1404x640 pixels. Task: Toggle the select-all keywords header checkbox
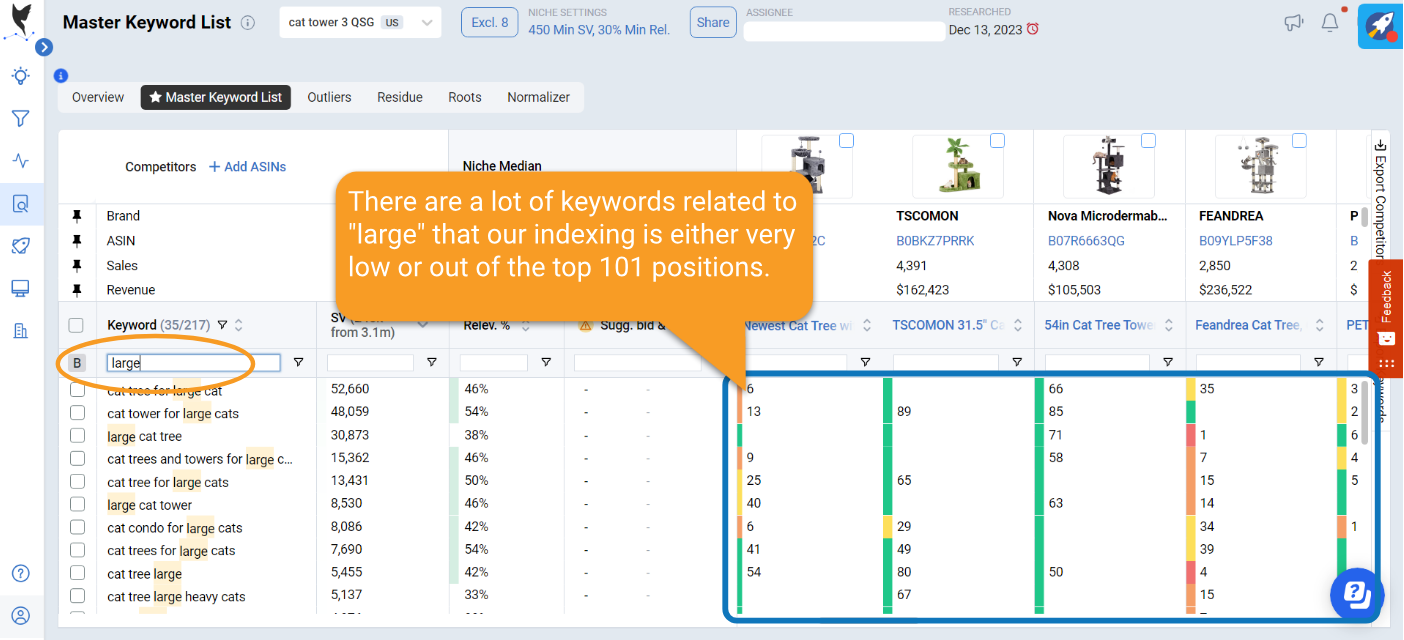76,325
